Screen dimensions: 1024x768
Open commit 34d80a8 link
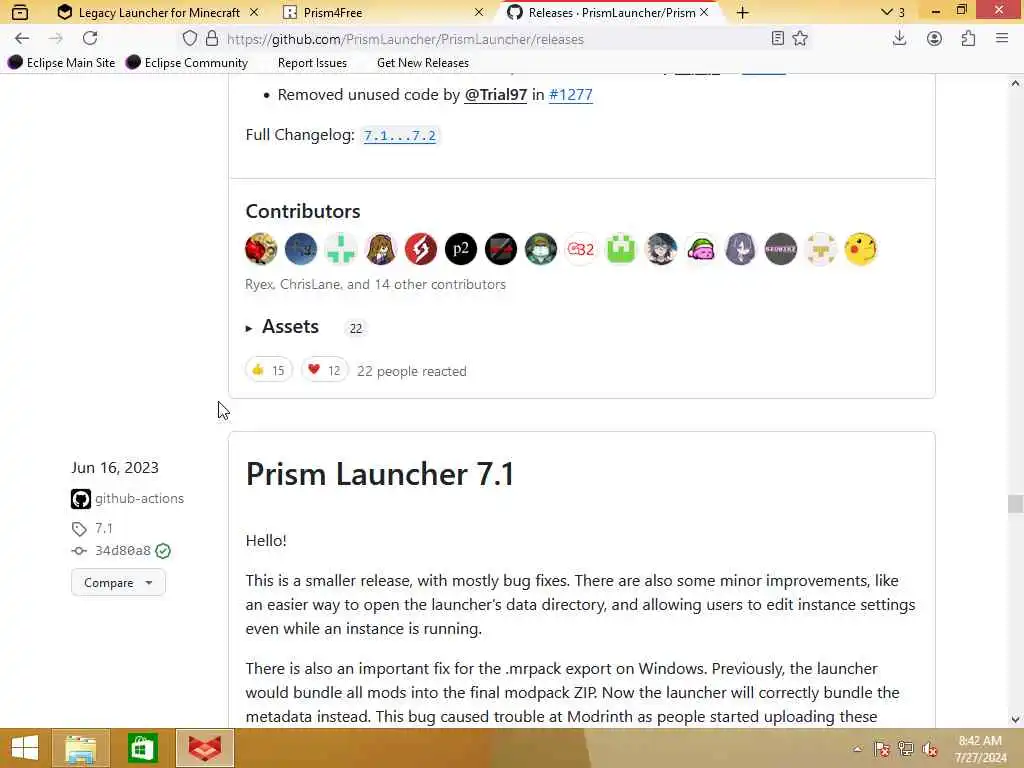click(x=123, y=551)
